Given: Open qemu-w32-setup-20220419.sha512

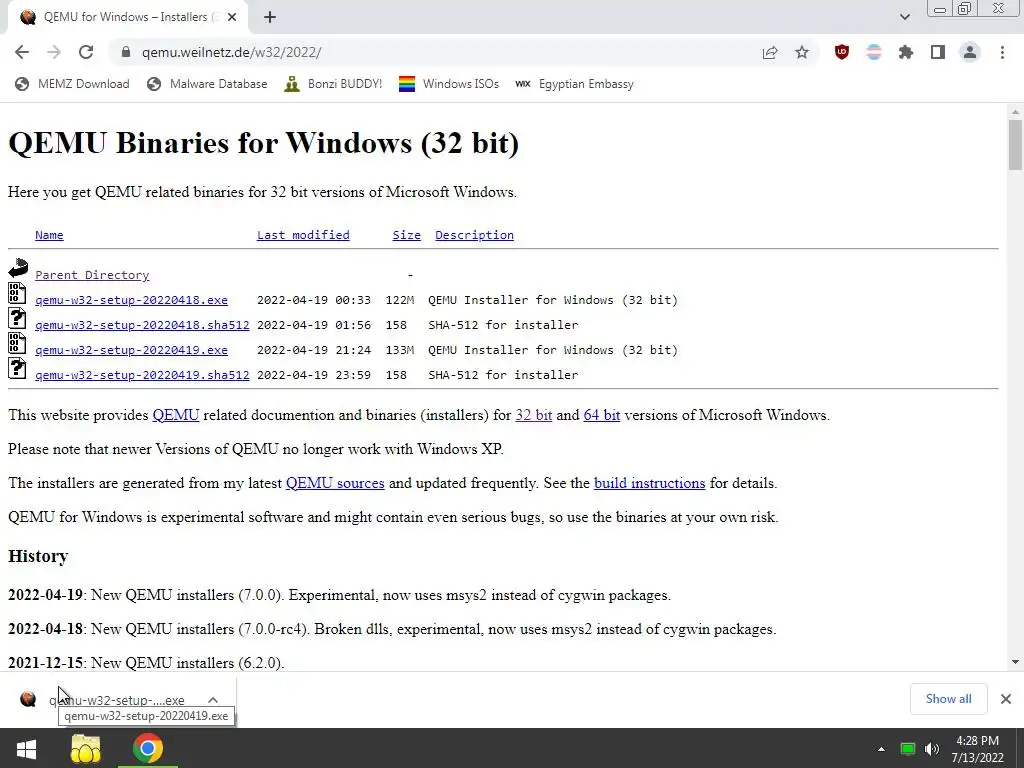Looking at the screenshot, I should pyautogui.click(x=142, y=375).
